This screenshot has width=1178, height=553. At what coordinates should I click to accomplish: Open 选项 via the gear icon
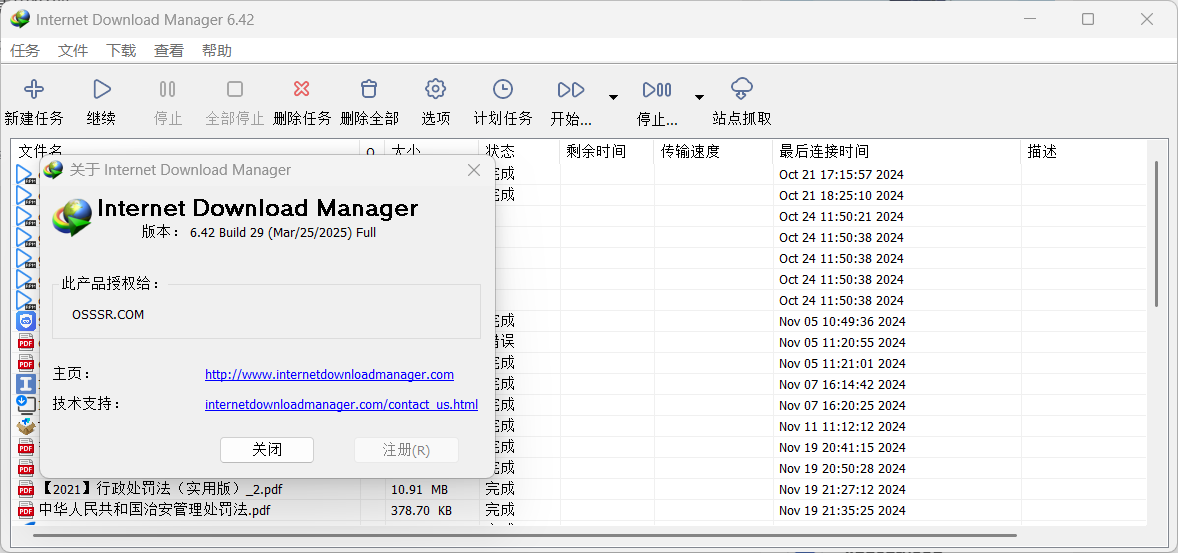coord(435,89)
